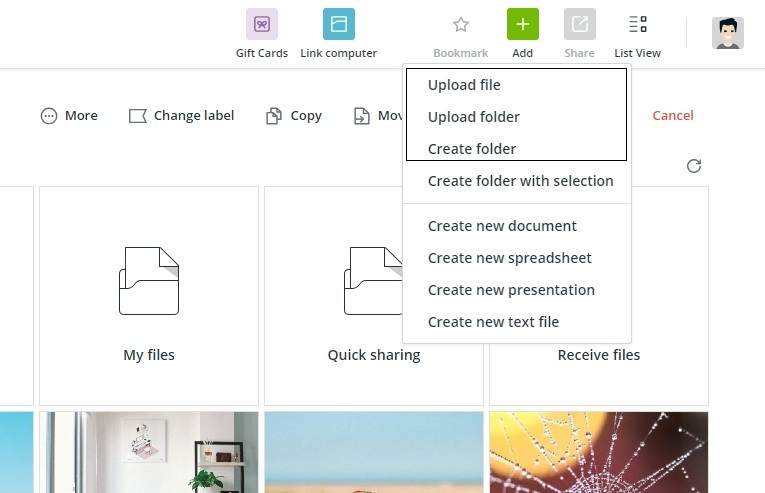This screenshot has width=765, height=493.
Task: Click Change label
Action: pyautogui.click(x=181, y=116)
